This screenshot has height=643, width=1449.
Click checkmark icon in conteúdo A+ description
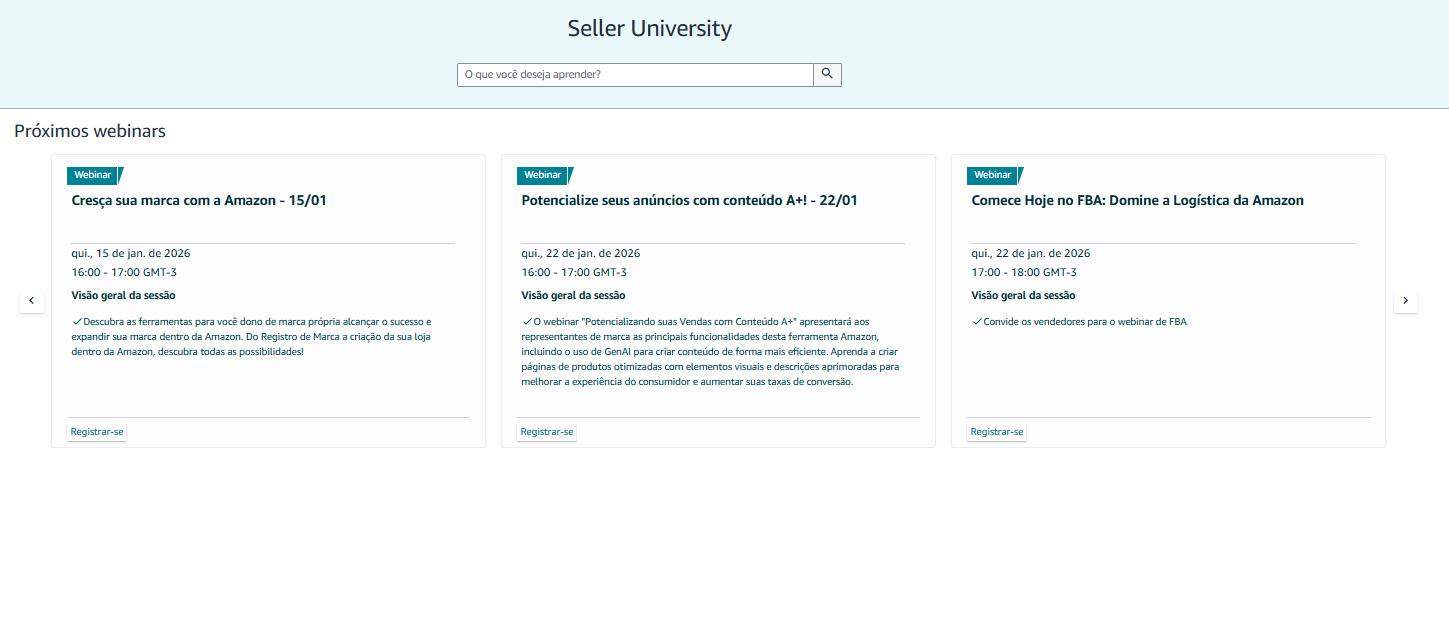[527, 322]
